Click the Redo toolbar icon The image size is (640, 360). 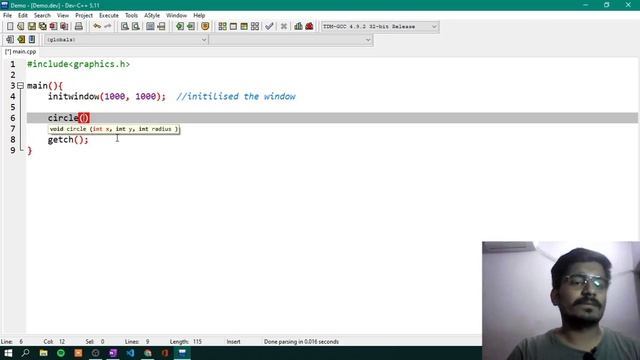tap(108, 27)
